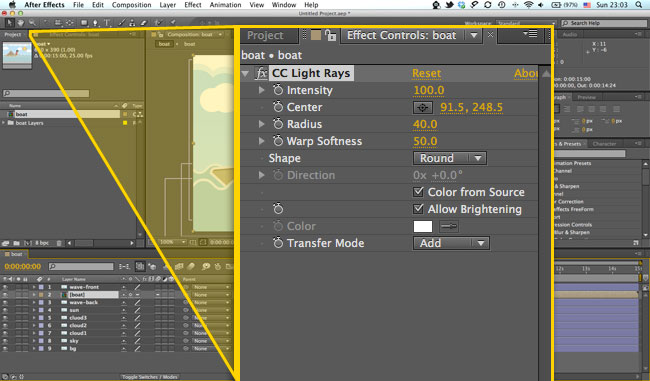The height and width of the screenshot is (381, 650).
Task: Switch to the Project tab in enlarged panel
Action: click(x=265, y=36)
